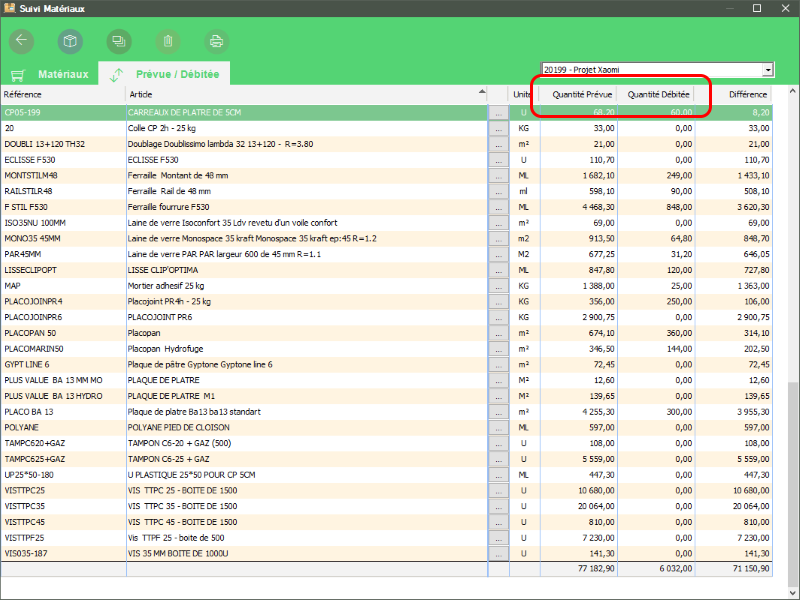800x600 pixels.
Task: Click the arrows icon beside Prévue / Débitée
Action: tap(117, 75)
